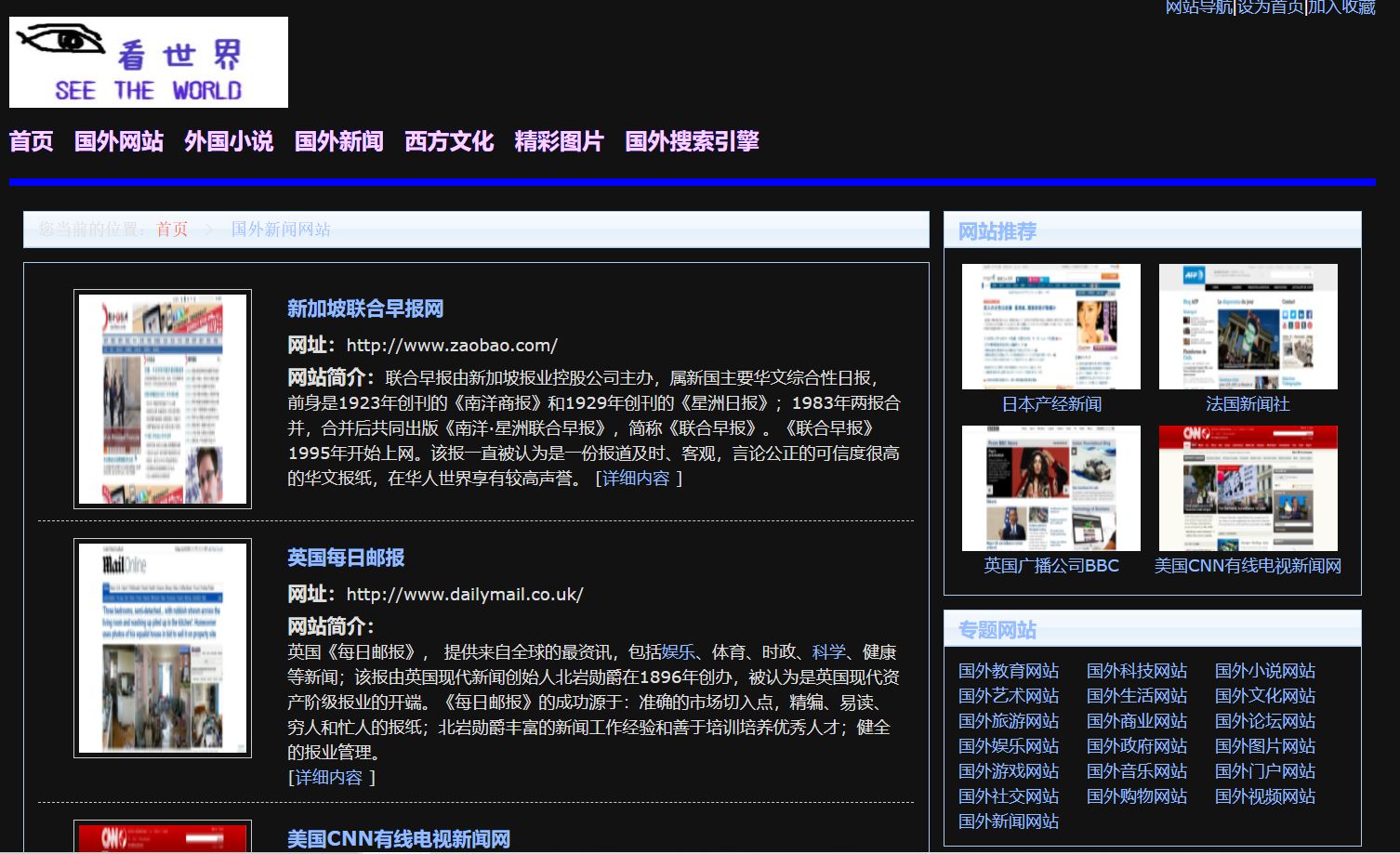Select 国外新闻 in the navigation bar
The width and height of the screenshot is (1400, 854).
pyautogui.click(x=339, y=141)
